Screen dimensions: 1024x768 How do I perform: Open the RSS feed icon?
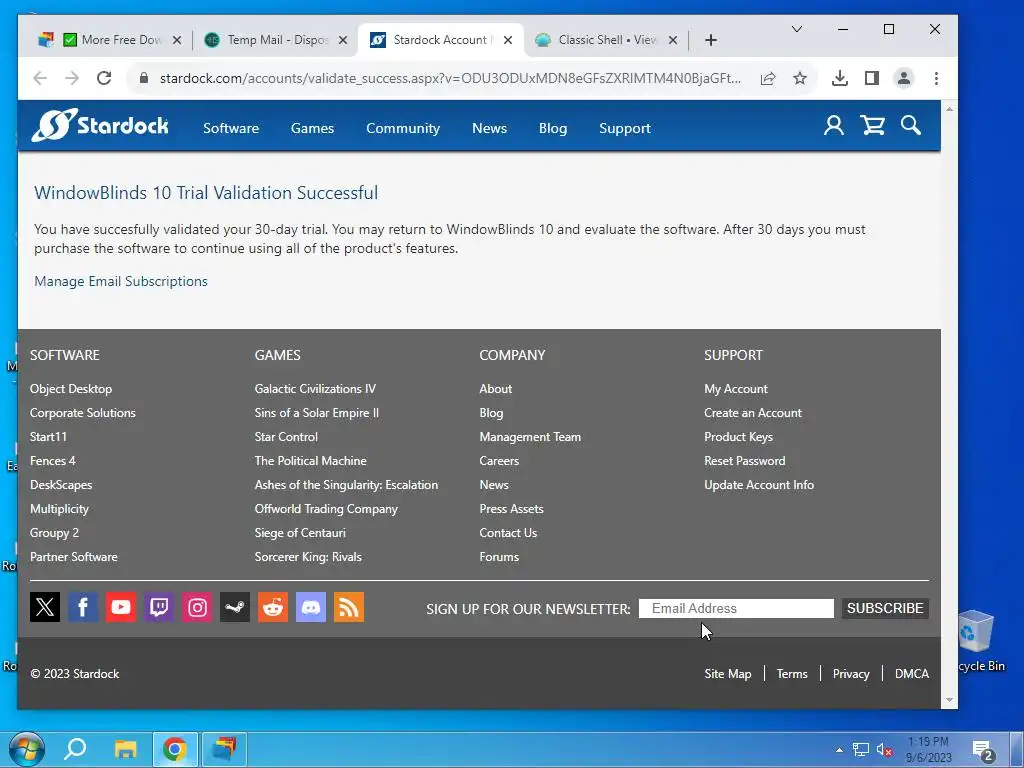[x=349, y=607]
